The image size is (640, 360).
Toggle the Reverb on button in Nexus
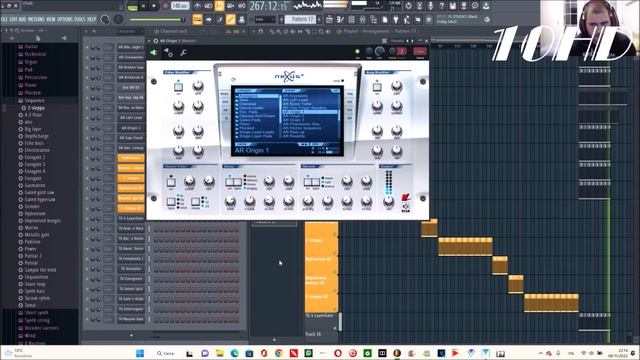pyautogui.click(x=308, y=182)
